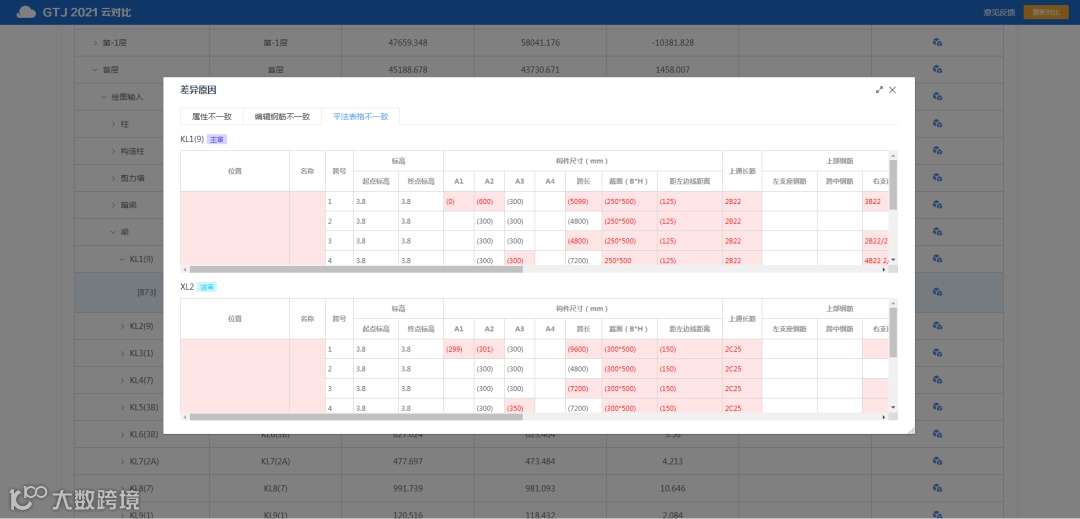Click XL2 table vertical scrollbar thumb
This screenshot has width=1080, height=519.
click(x=893, y=332)
